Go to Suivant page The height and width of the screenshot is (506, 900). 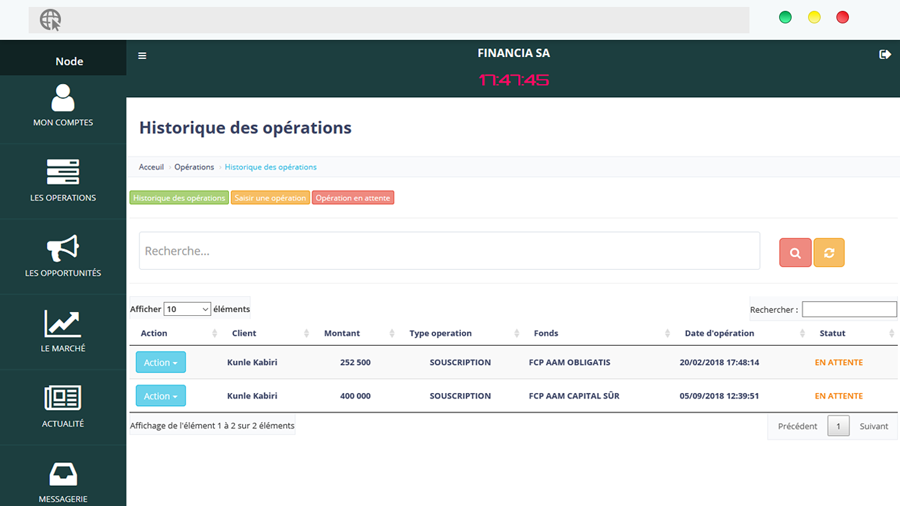(874, 426)
